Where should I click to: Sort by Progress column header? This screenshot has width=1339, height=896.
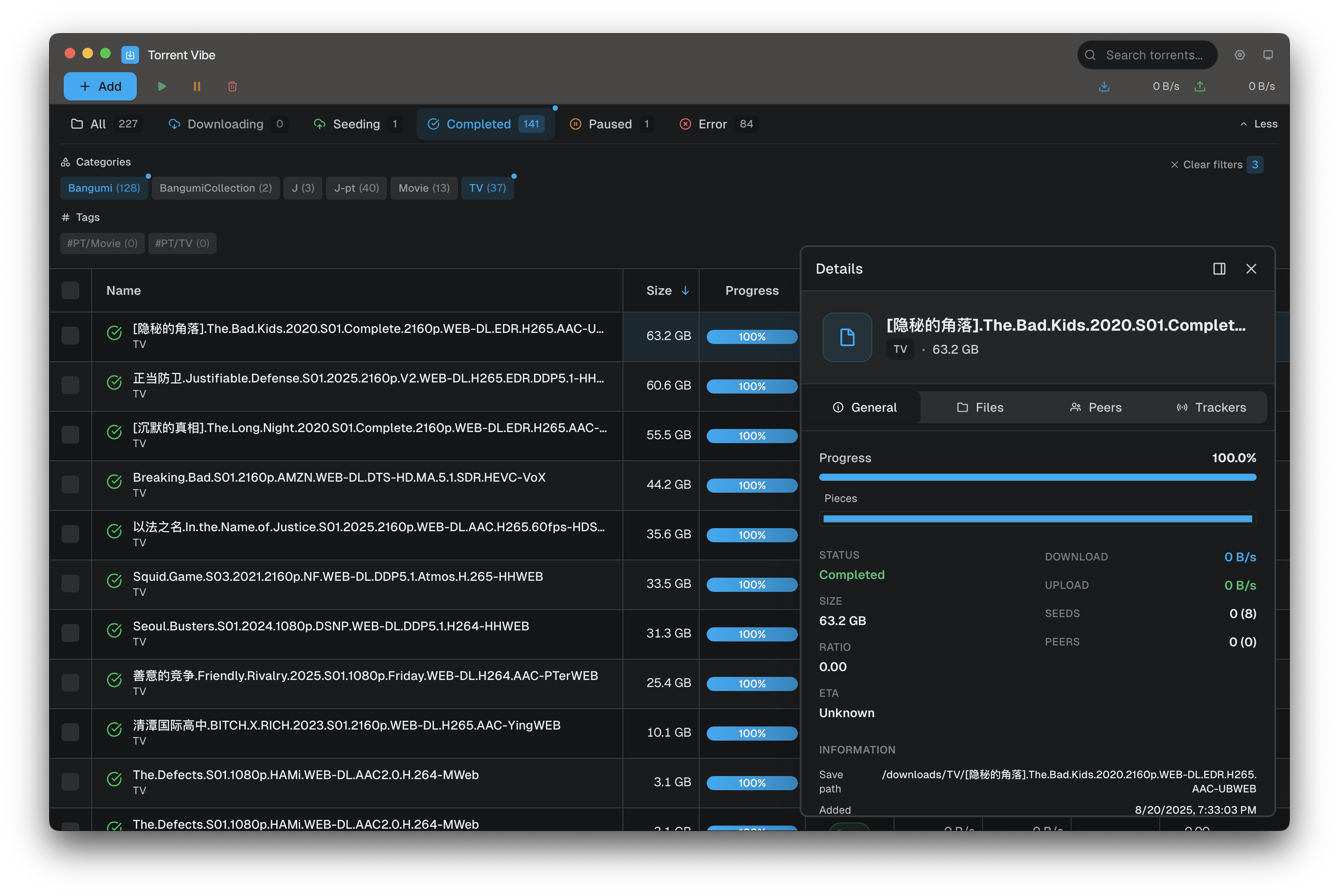[x=751, y=291]
